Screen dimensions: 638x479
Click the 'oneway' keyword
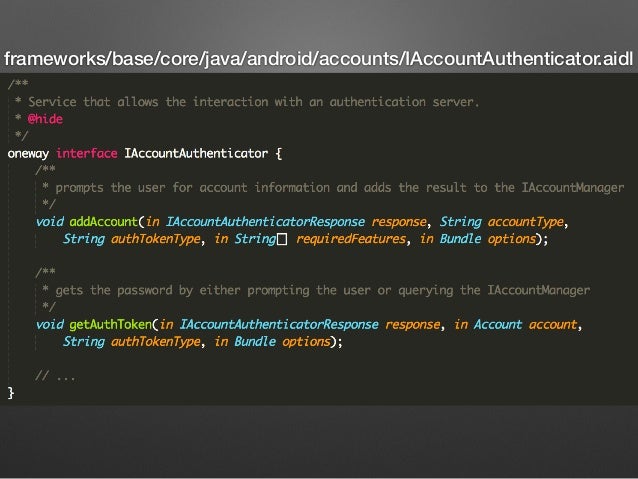(28, 154)
